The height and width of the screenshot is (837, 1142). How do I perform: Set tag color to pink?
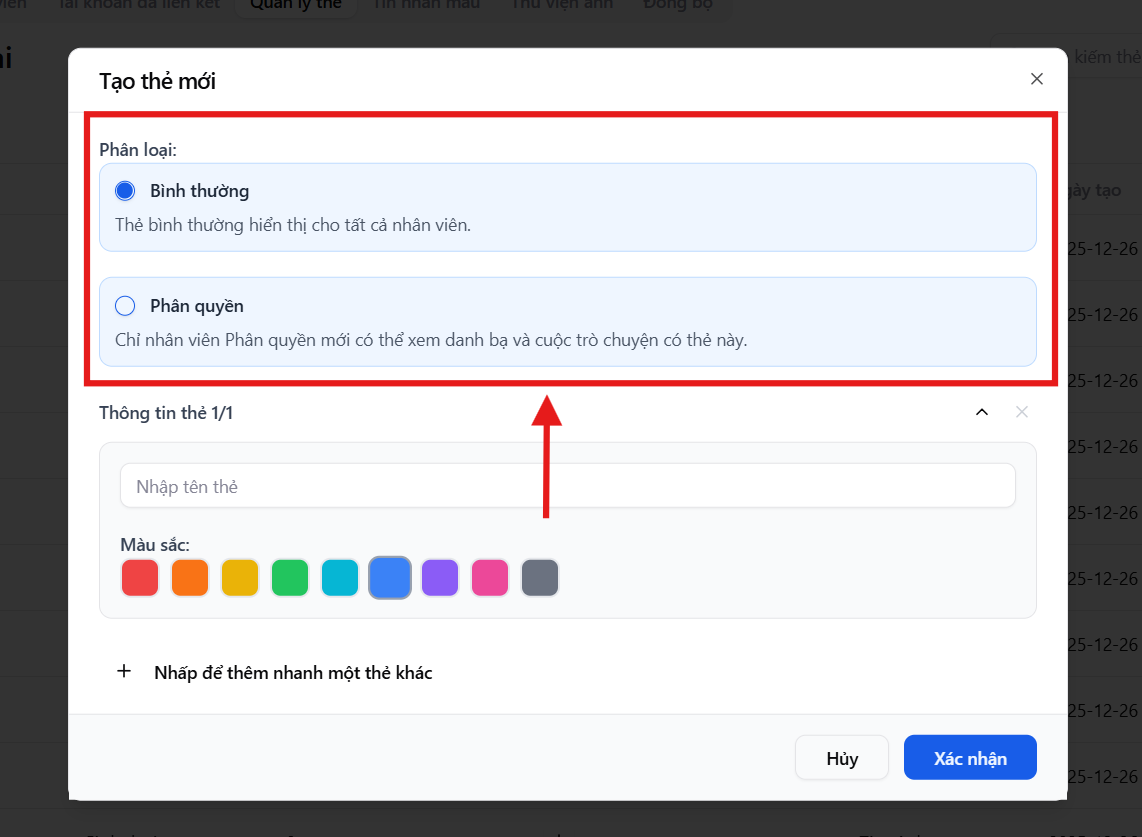point(490,578)
